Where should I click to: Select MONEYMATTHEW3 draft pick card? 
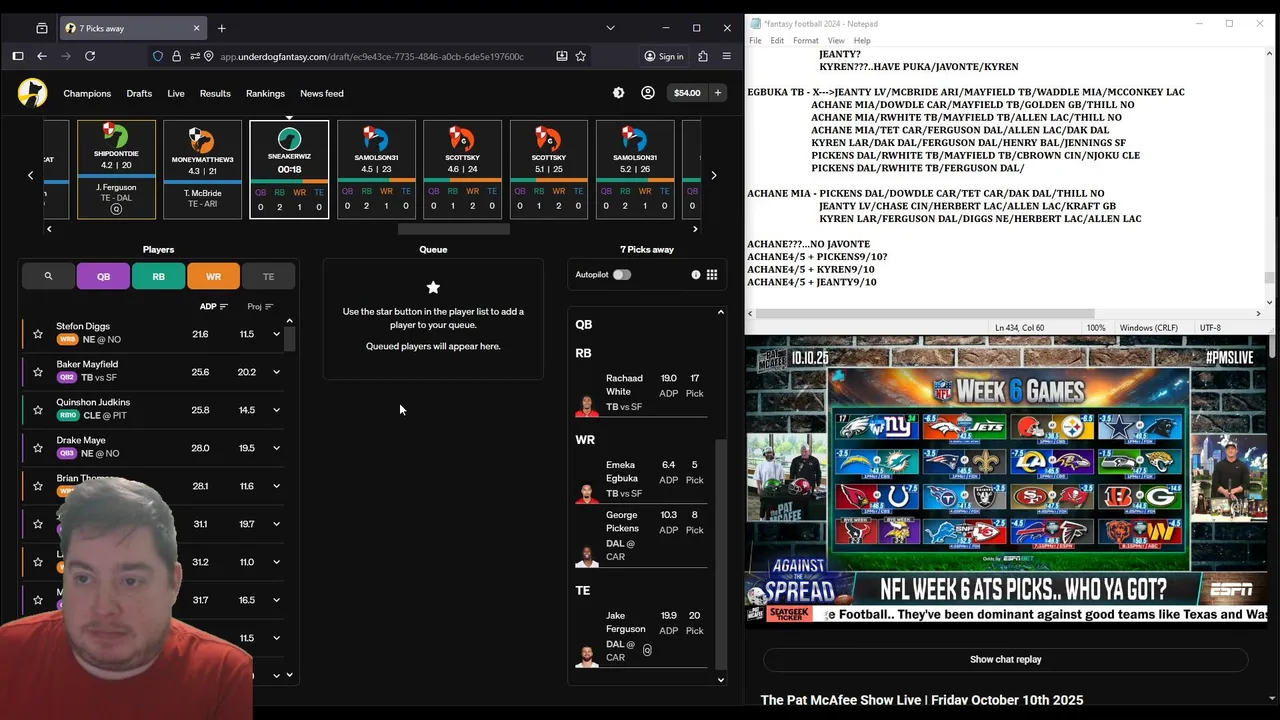[202, 169]
